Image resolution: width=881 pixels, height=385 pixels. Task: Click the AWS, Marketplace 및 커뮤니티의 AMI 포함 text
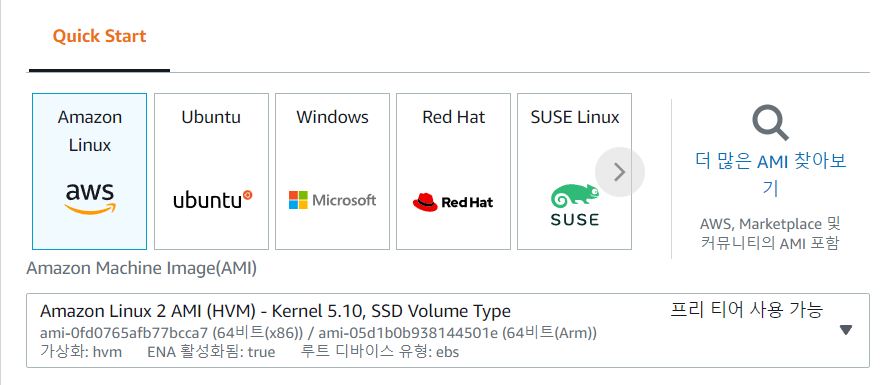coord(770,234)
